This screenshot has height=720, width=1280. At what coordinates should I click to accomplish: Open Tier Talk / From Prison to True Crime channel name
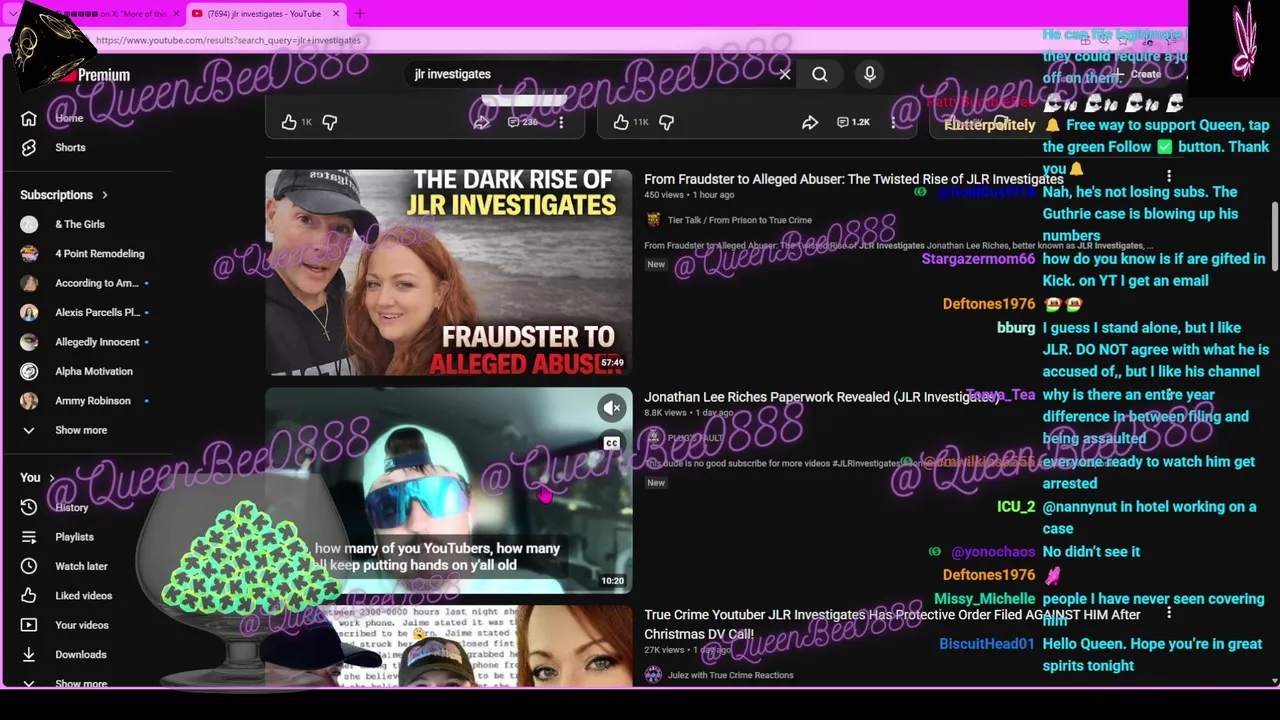pyautogui.click(x=739, y=220)
